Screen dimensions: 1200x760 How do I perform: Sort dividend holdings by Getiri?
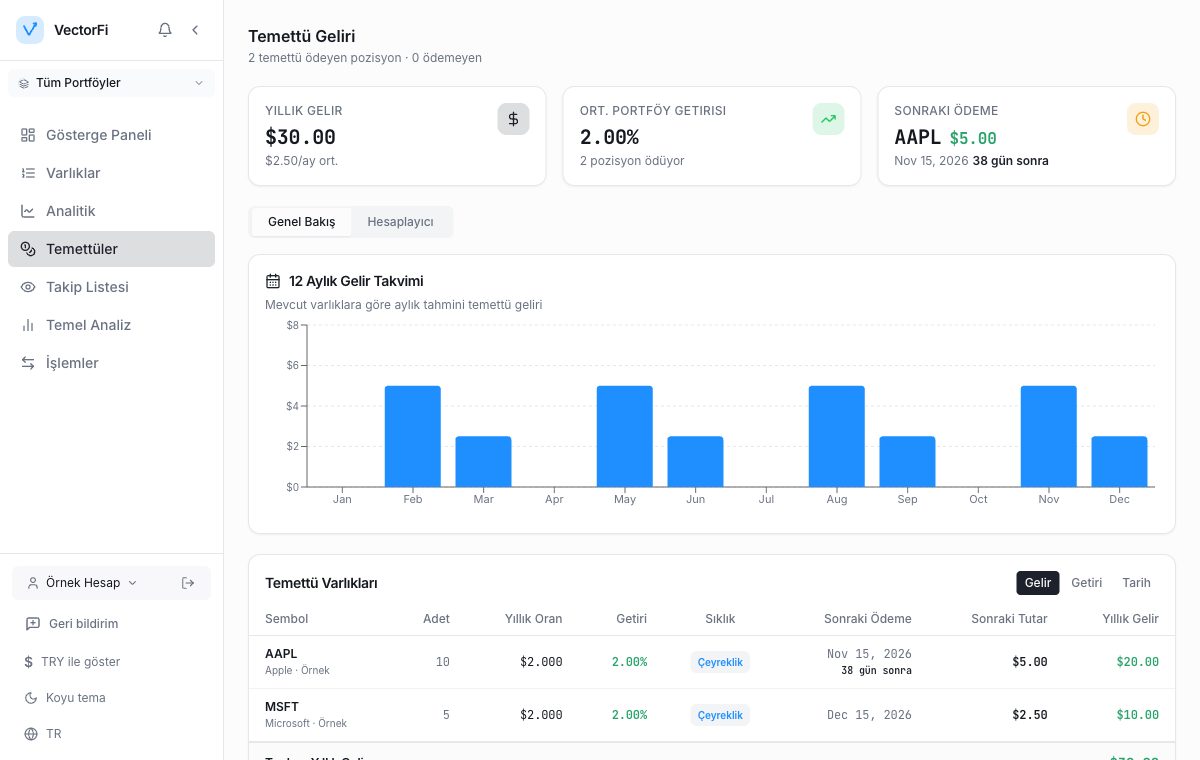click(1086, 583)
